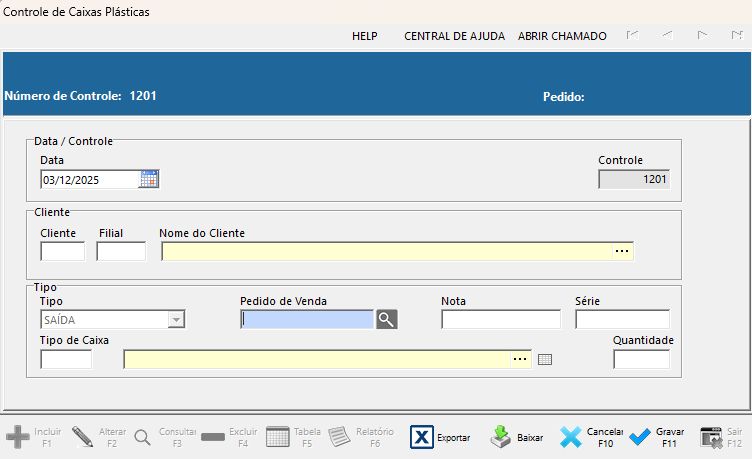Expand the Tipo dropdown showing SAÍDA
Screen dimensions: 752x459
[x=176, y=319]
